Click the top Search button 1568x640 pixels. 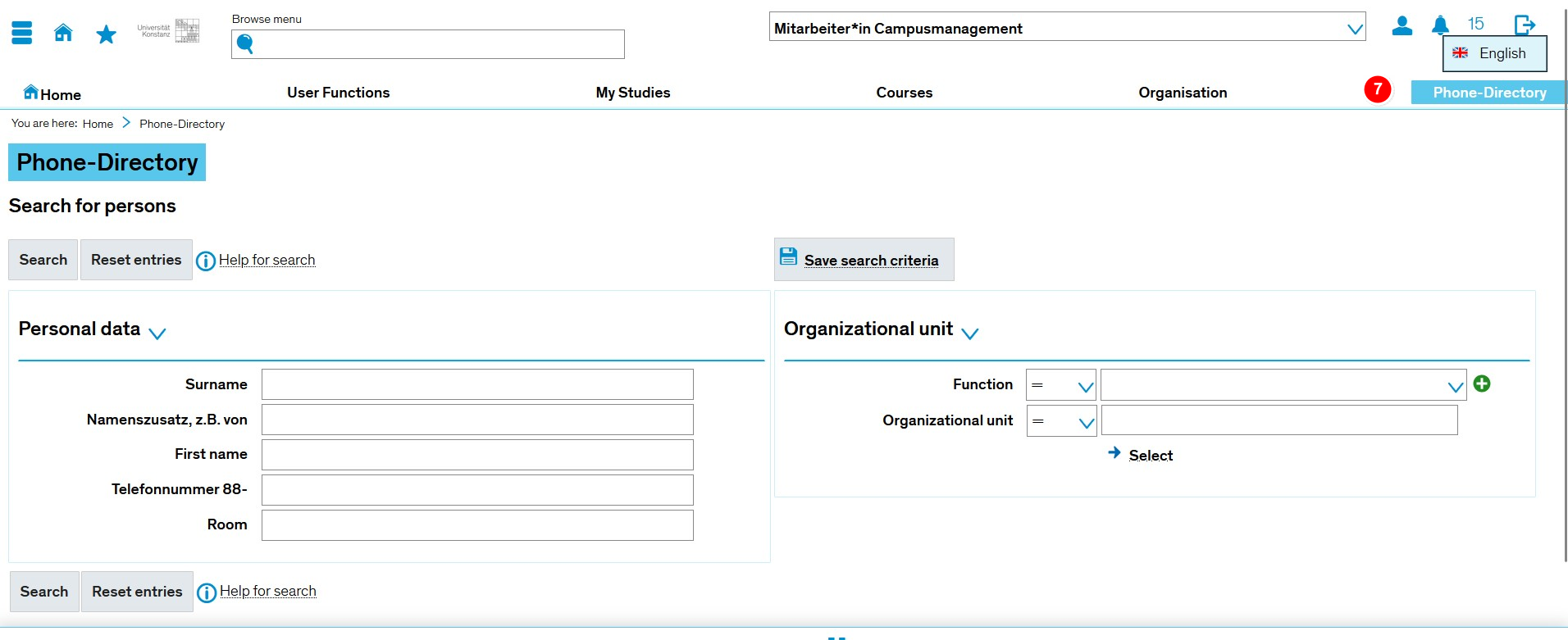click(43, 260)
